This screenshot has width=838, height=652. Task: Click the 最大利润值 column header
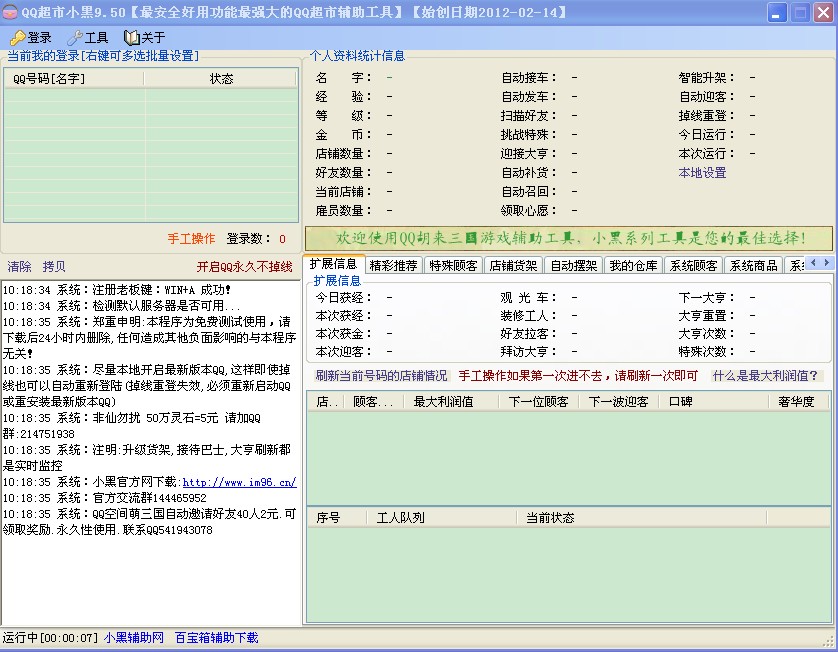[x=451, y=401]
